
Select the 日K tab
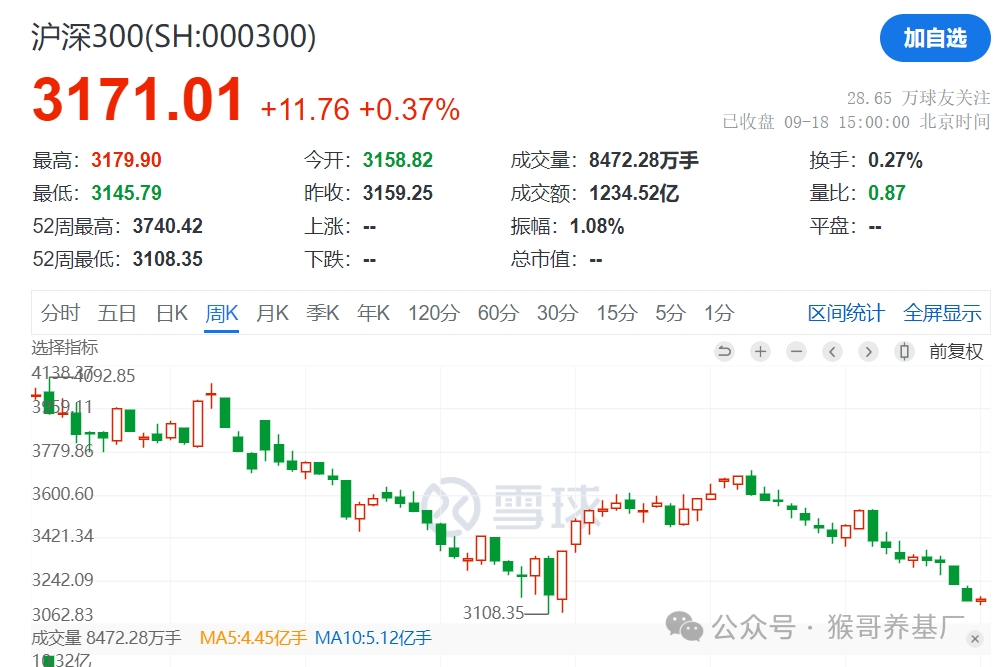172,313
